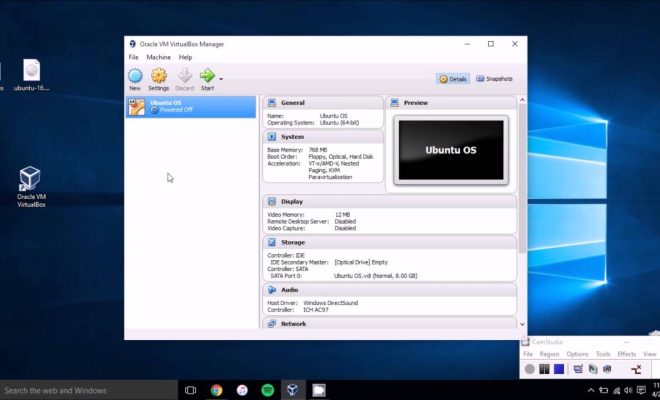660x400 pixels.
Task: Click the network icon in system tray
Action: 616,391
